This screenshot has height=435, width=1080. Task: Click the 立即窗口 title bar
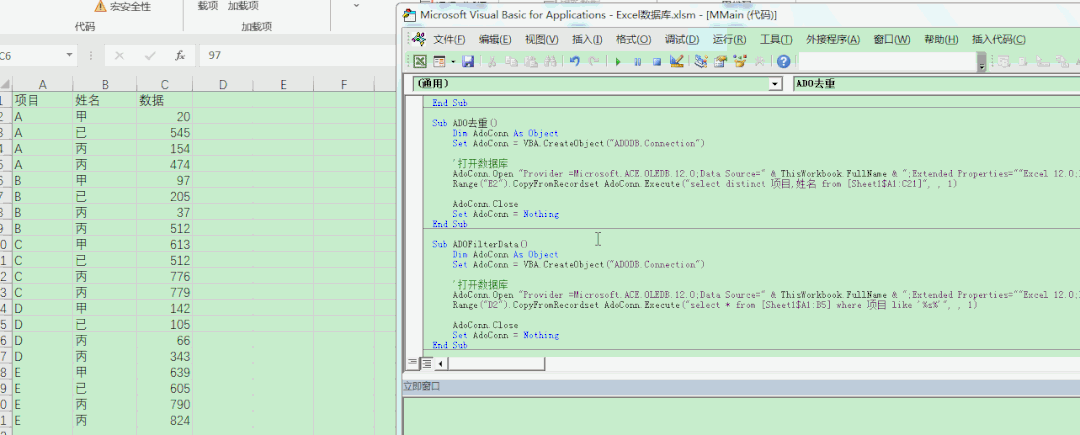coord(741,387)
